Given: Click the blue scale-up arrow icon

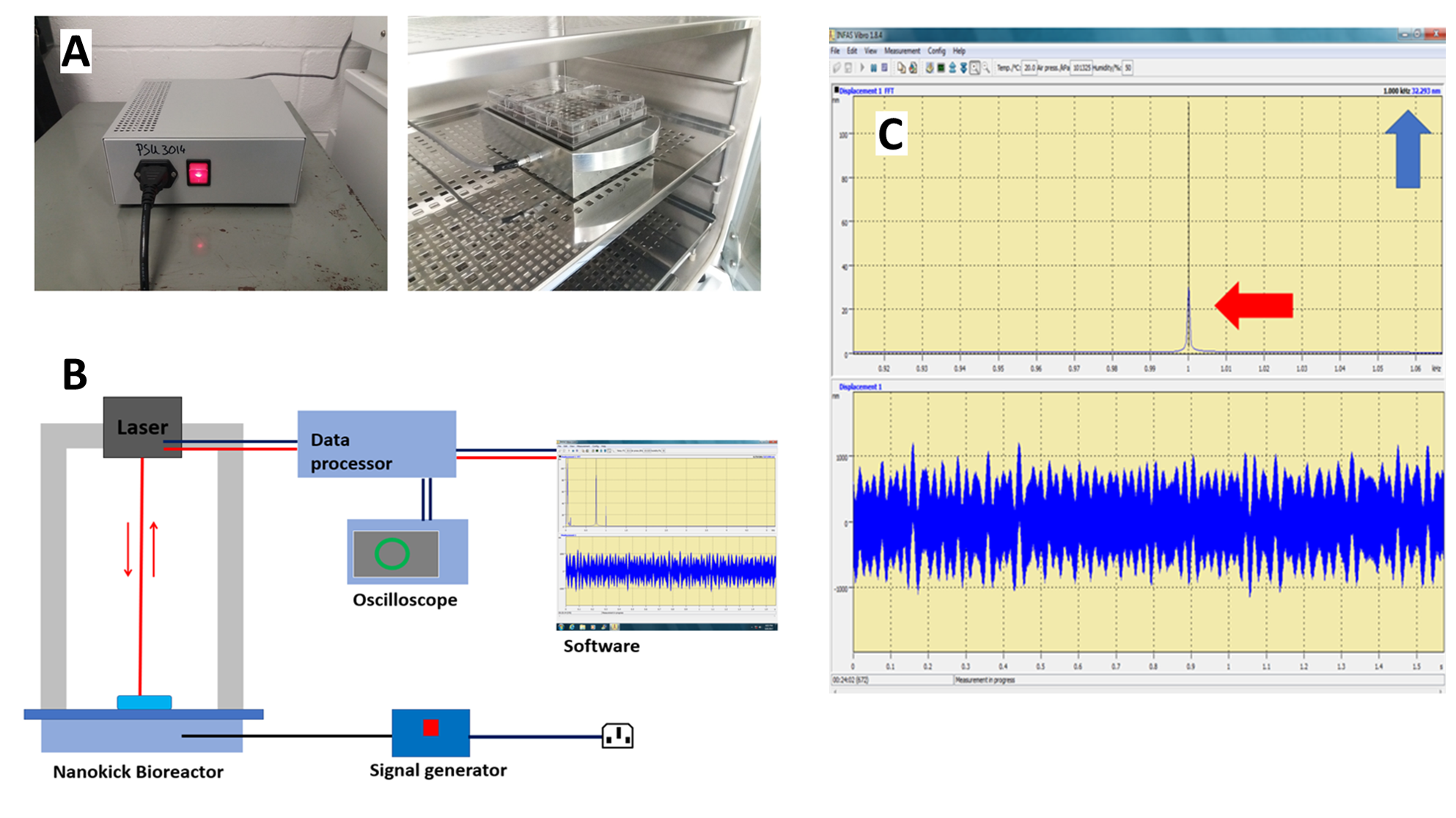Looking at the screenshot, I should (952, 67).
